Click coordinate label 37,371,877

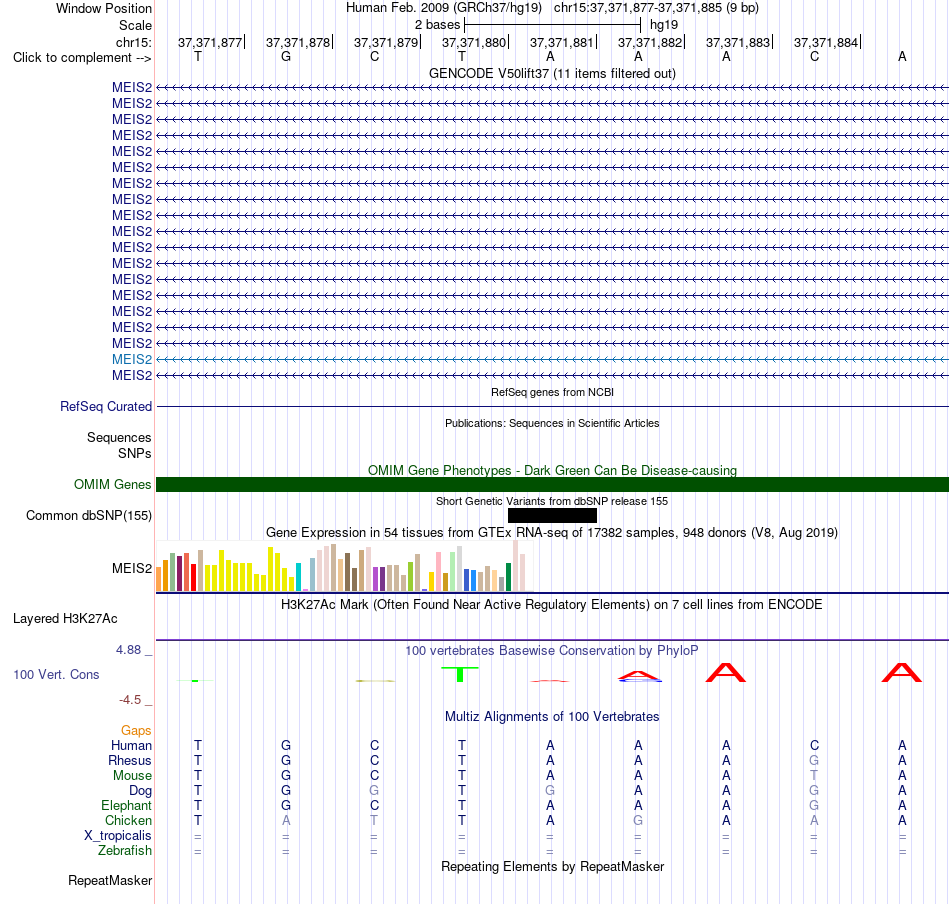(x=210, y=42)
